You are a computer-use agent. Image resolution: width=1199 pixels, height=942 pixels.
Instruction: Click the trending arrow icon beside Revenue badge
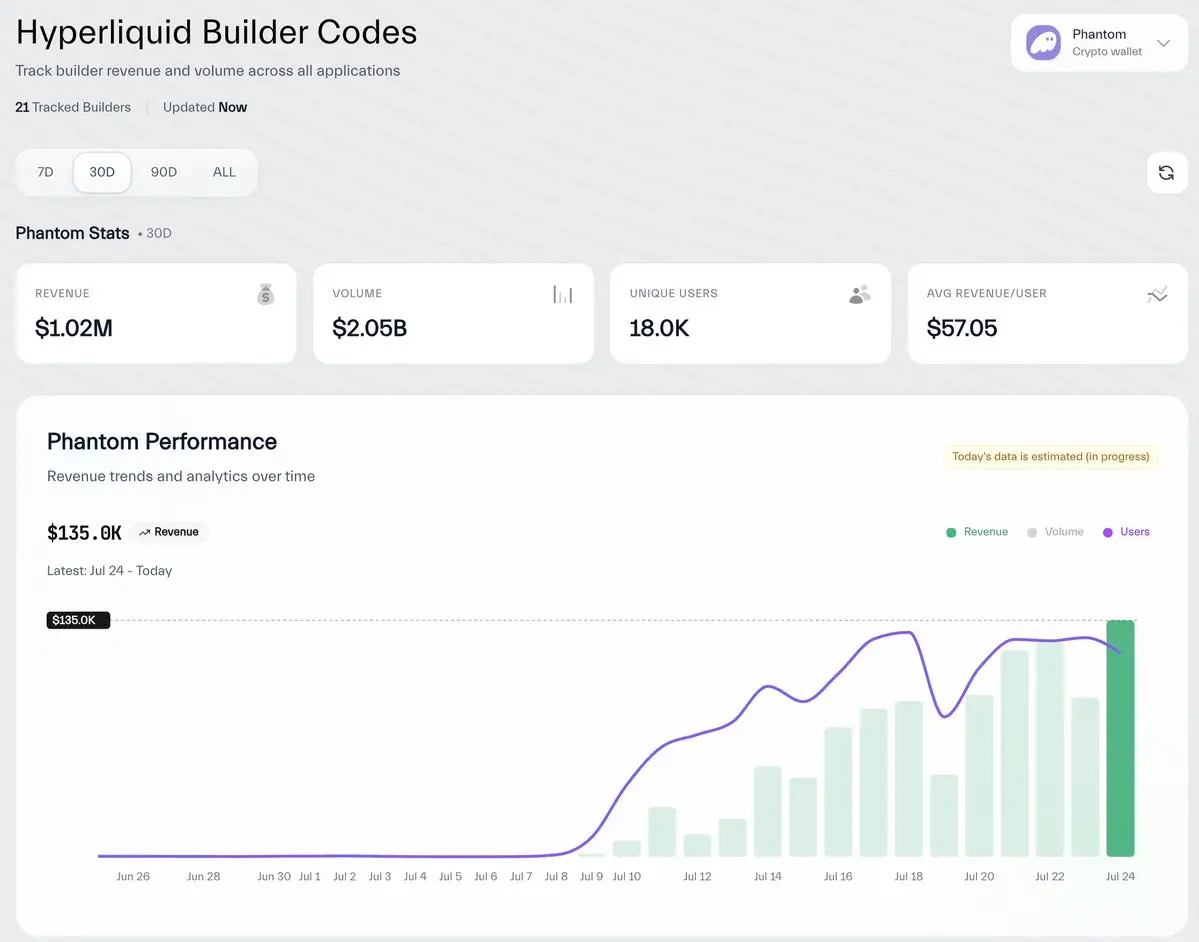[x=145, y=532]
